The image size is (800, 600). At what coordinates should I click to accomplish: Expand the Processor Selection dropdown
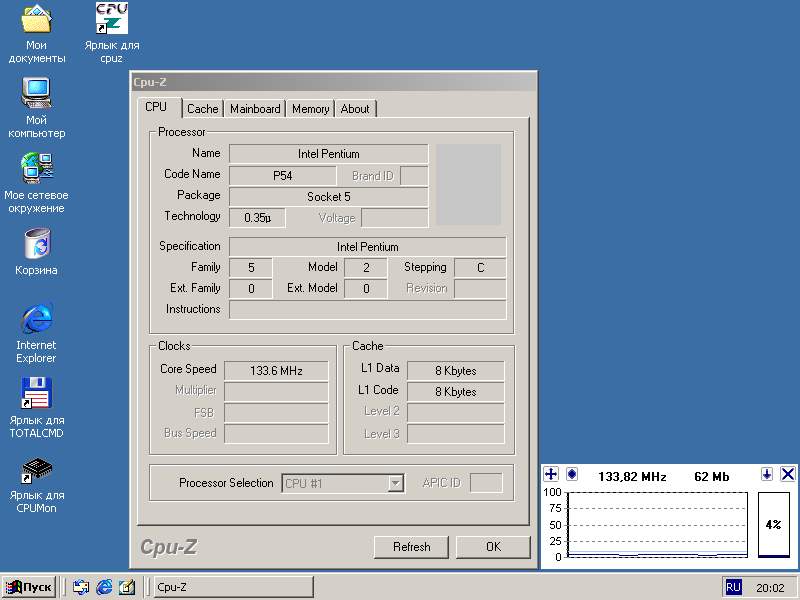pyautogui.click(x=396, y=483)
